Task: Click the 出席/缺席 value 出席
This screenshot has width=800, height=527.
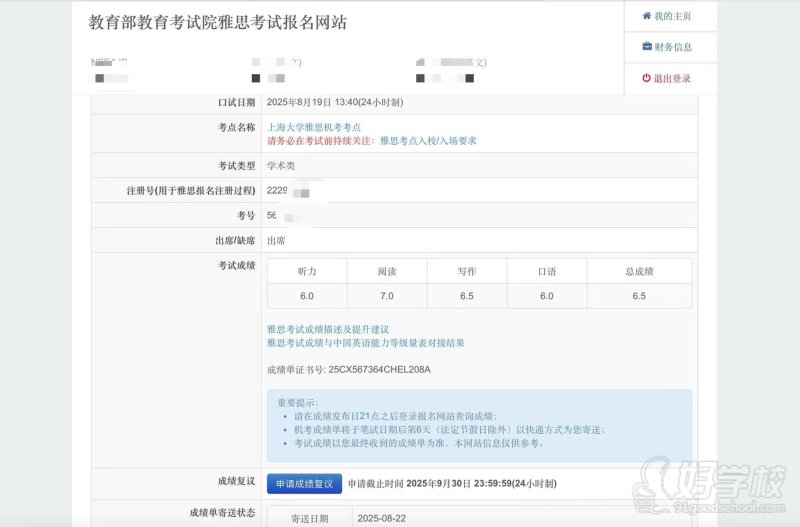Action: [x=276, y=240]
